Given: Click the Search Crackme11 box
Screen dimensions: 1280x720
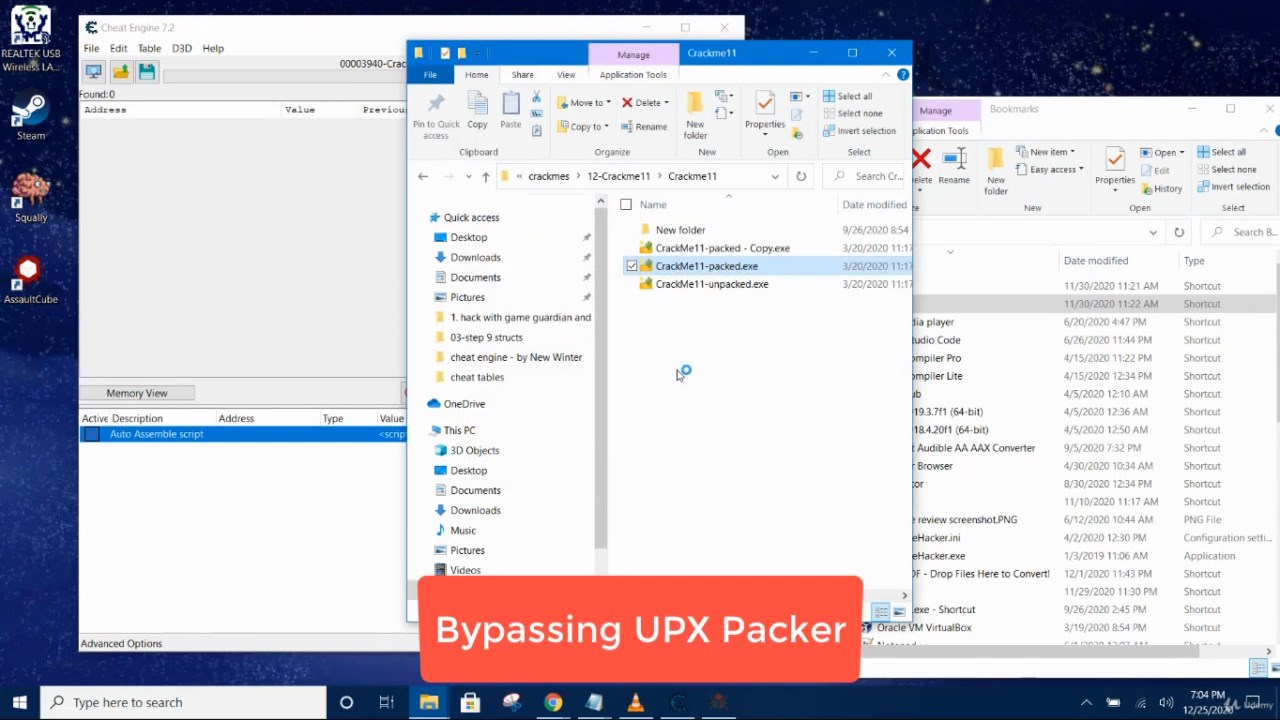Looking at the screenshot, I should pyautogui.click(x=866, y=177).
